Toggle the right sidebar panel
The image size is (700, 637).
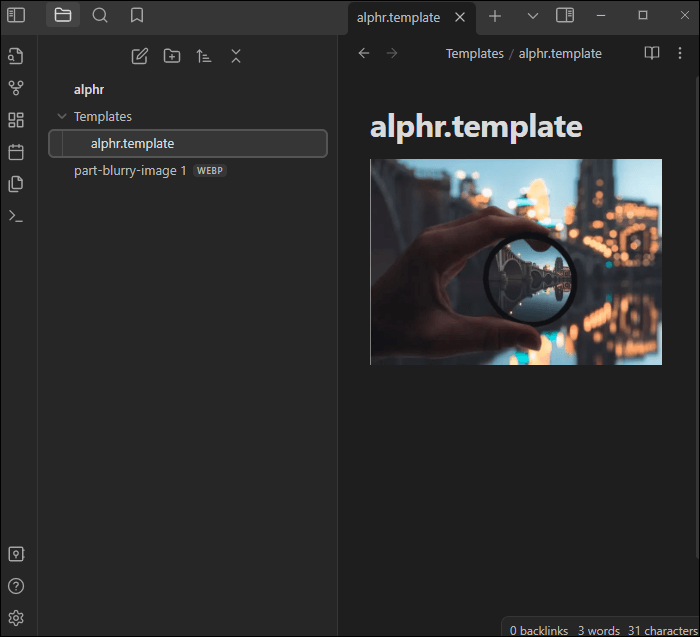565,16
